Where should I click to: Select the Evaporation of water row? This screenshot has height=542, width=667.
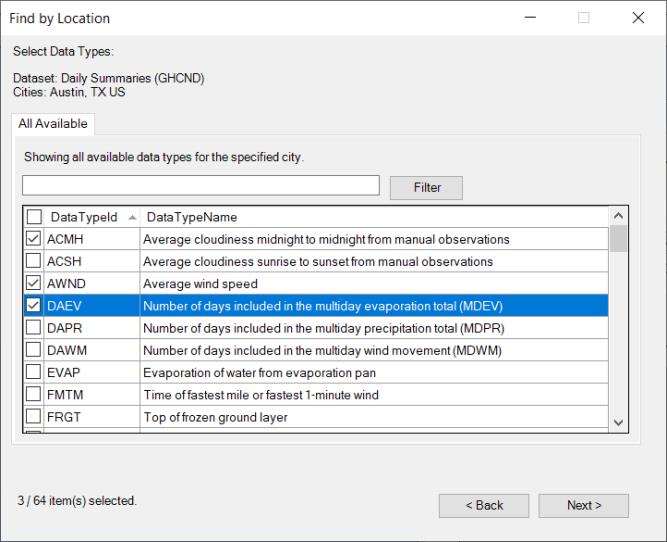(260, 372)
